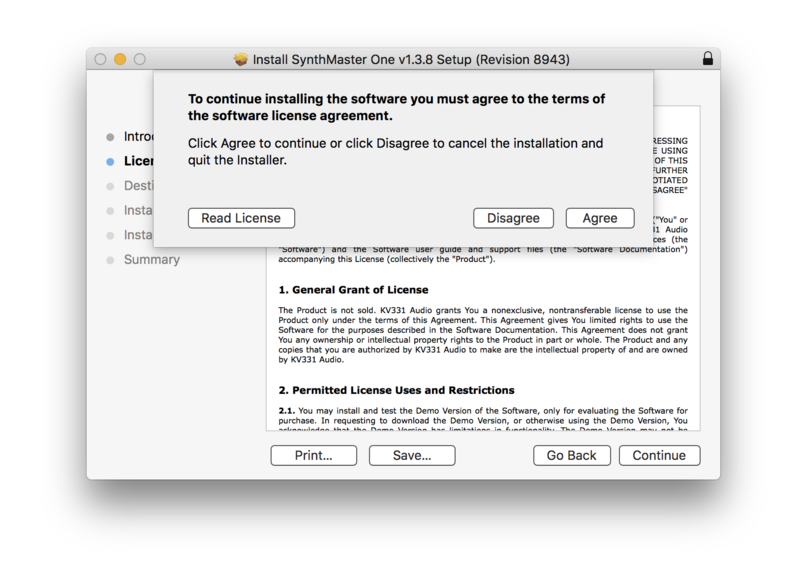Click the Destination step bullet dot
800x580 pixels.
tap(110, 186)
